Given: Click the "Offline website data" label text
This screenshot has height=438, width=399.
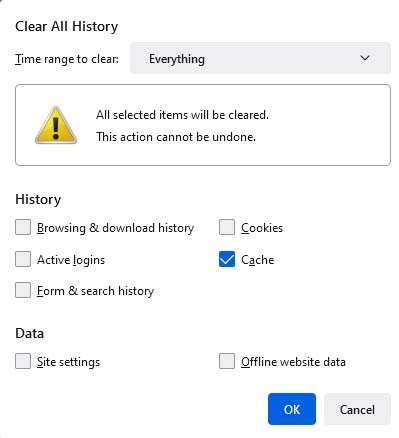Looking at the screenshot, I should pos(293,362).
